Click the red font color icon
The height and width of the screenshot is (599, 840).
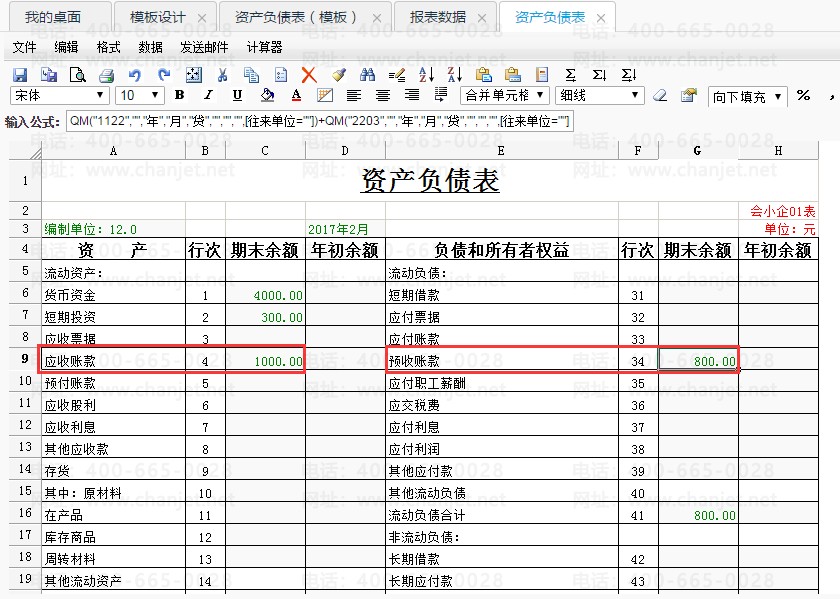[295, 96]
